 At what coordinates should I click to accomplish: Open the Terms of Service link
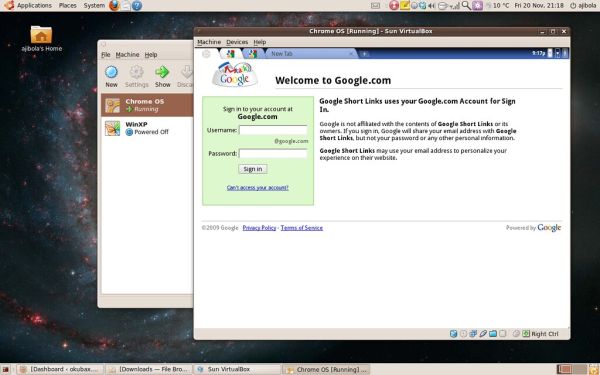(x=302, y=228)
